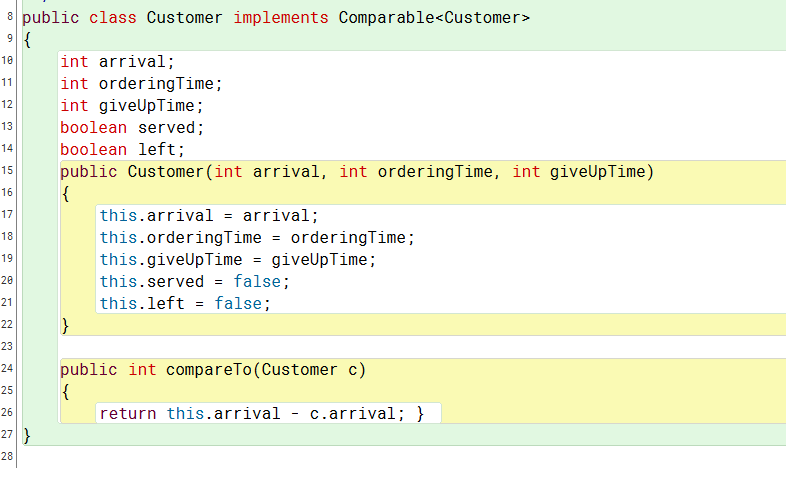786x490 pixels.
Task: Click line number 28 in the gutter
Action: coord(7,456)
